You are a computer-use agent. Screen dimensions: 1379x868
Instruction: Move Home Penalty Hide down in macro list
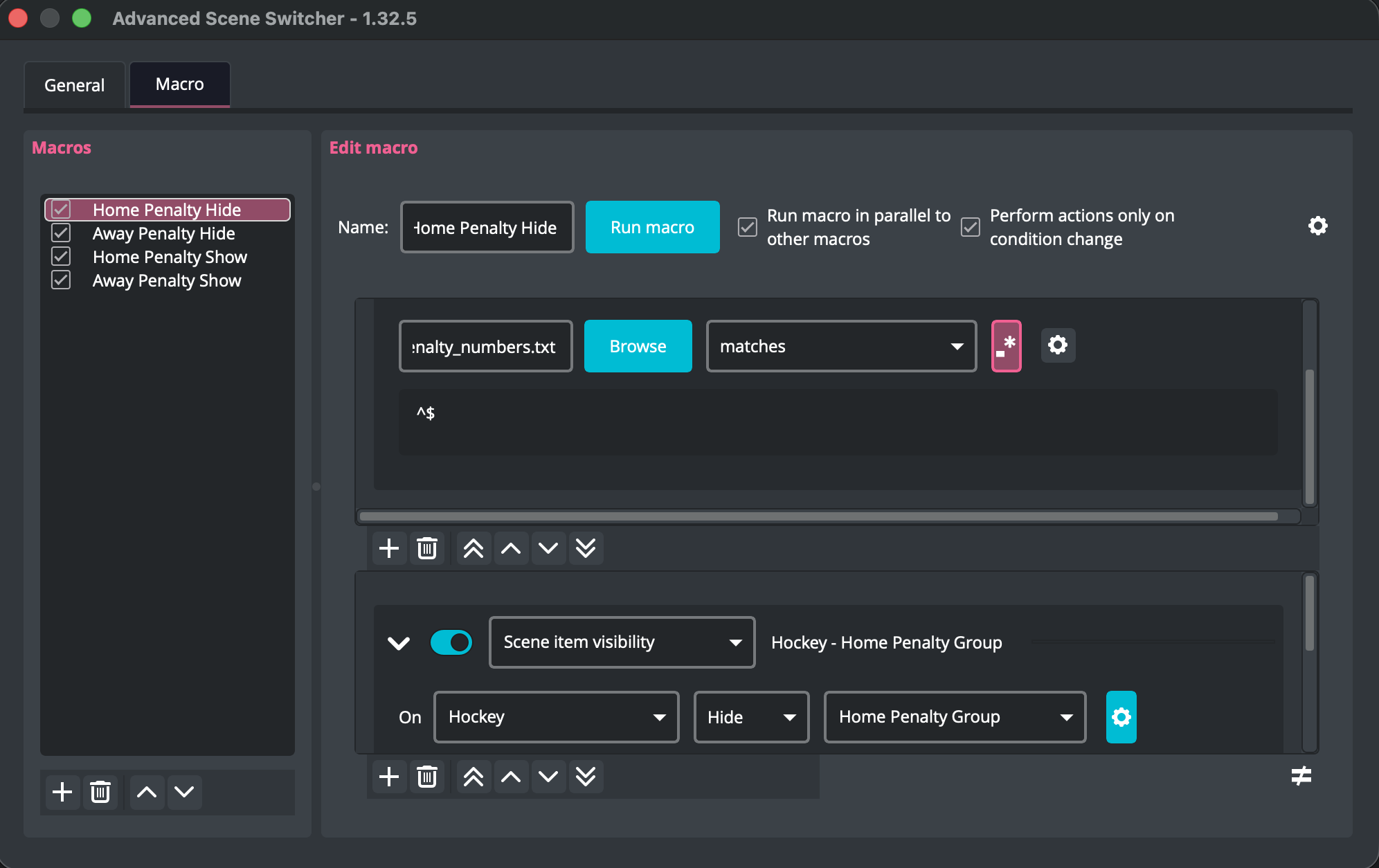click(184, 792)
